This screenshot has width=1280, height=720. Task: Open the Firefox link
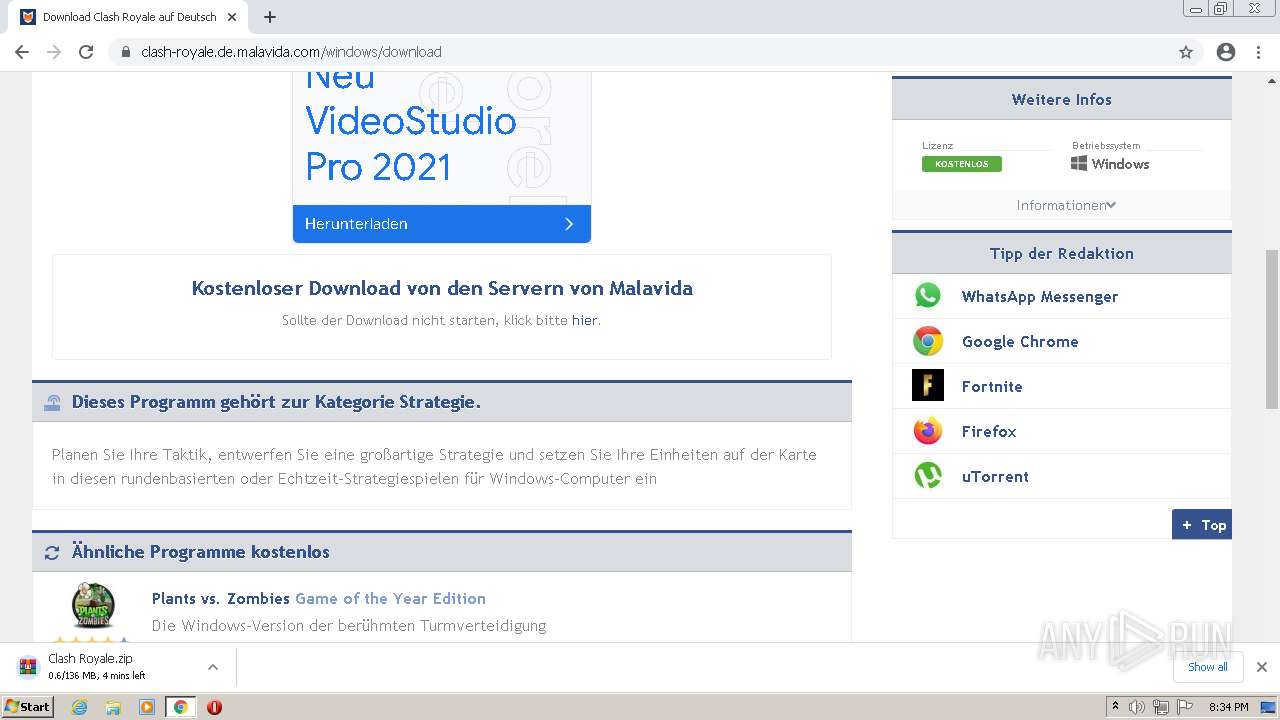[x=989, y=431]
